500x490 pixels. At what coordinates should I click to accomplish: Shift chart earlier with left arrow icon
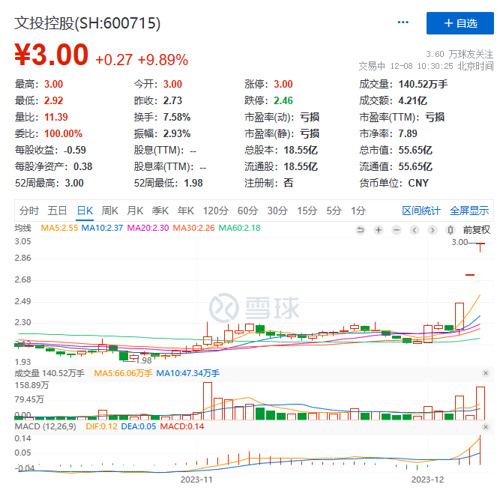pos(414,230)
